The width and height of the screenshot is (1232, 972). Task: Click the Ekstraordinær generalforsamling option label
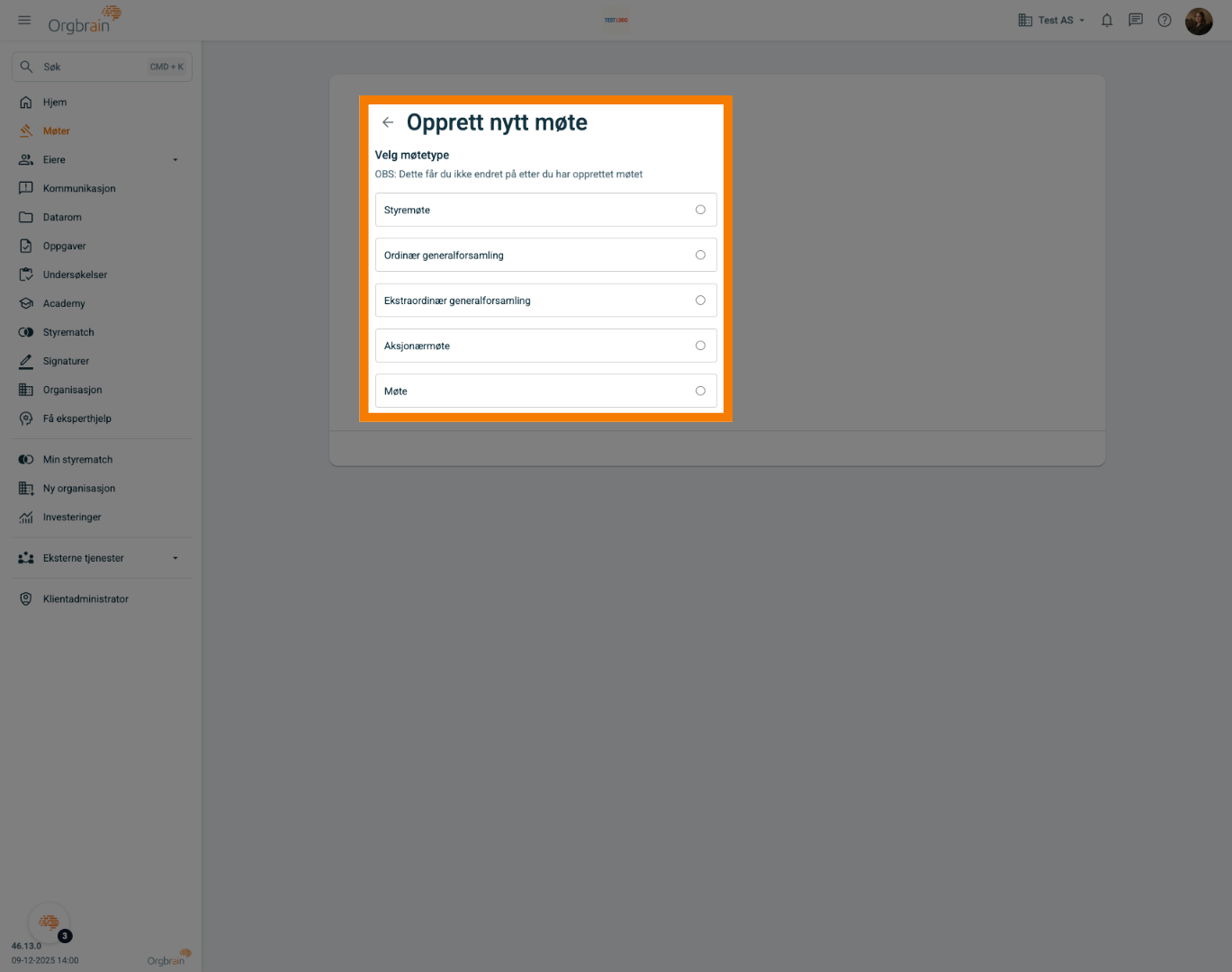[457, 301]
